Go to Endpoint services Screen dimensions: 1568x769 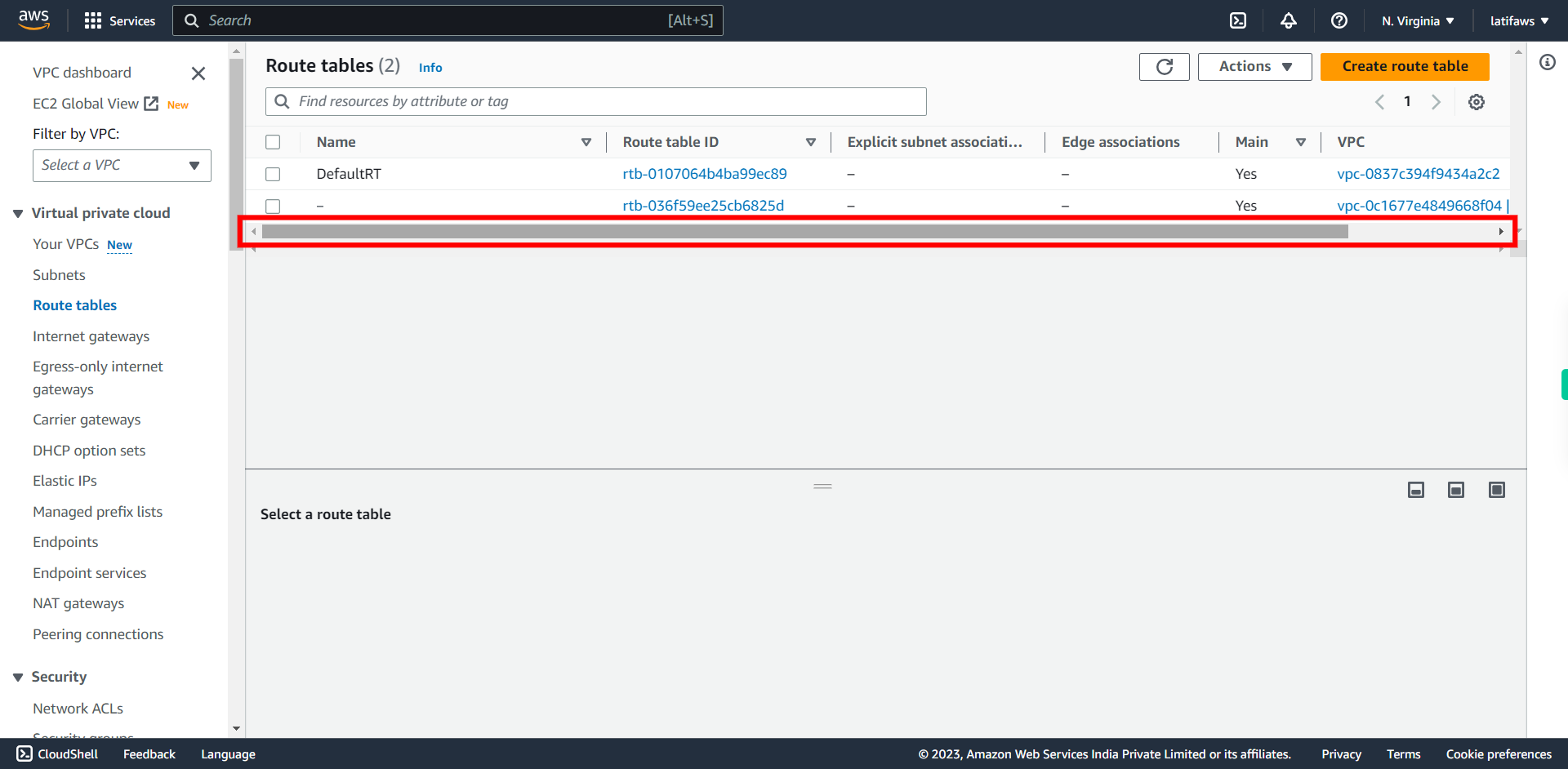(x=90, y=573)
